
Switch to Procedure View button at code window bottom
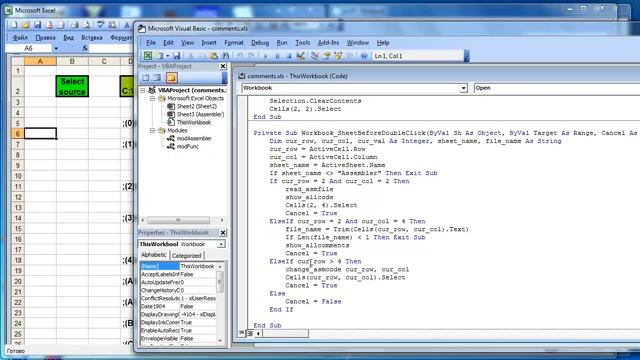[242, 333]
